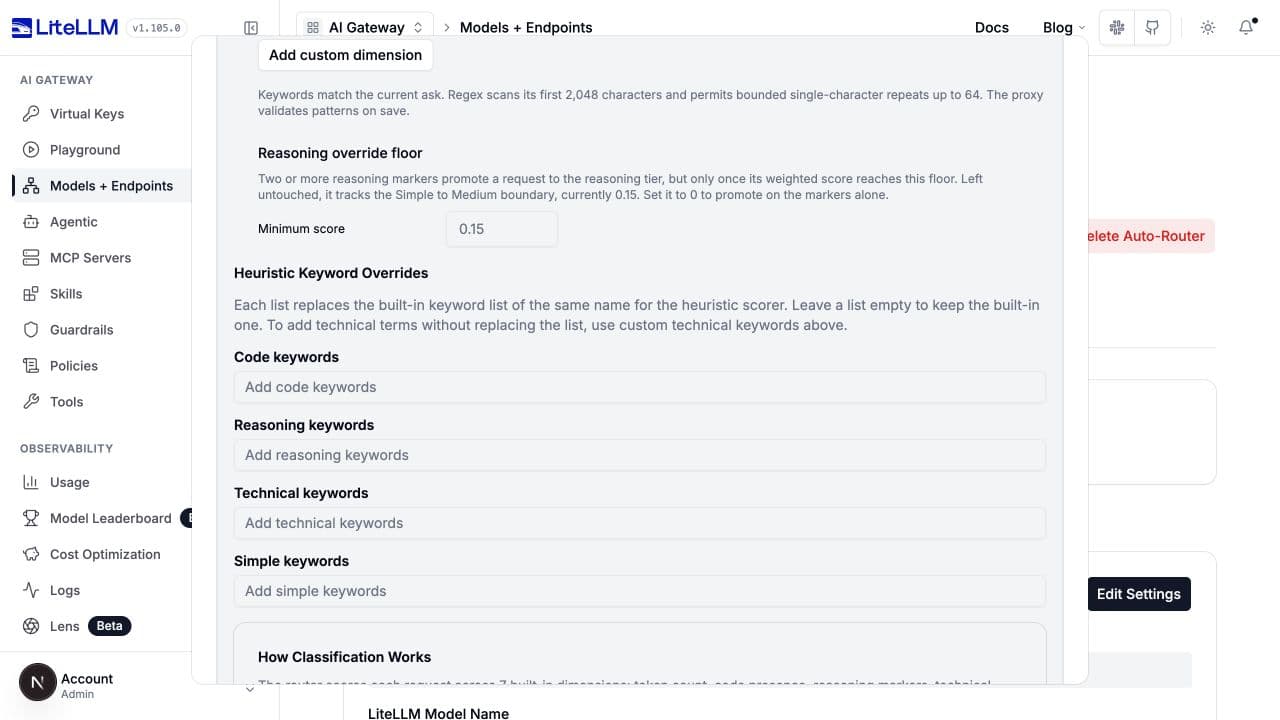1280x720 pixels.
Task: Click the Beta badge next to Lens
Action: 110,626
